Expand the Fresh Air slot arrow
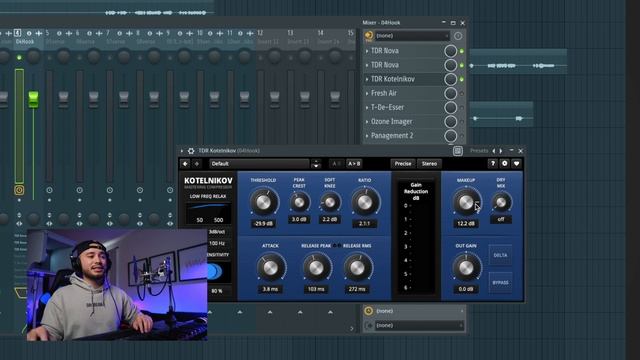Screen dimensions: 640x360 click(x=367, y=93)
